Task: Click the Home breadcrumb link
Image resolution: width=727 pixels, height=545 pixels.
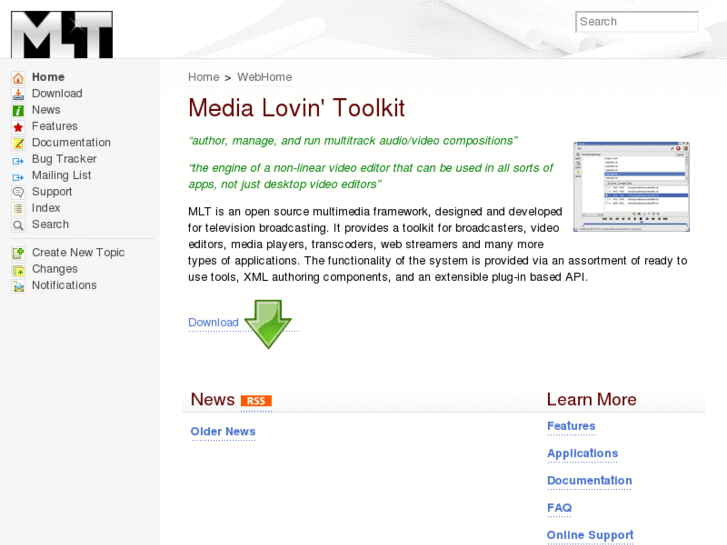Action: tap(204, 77)
